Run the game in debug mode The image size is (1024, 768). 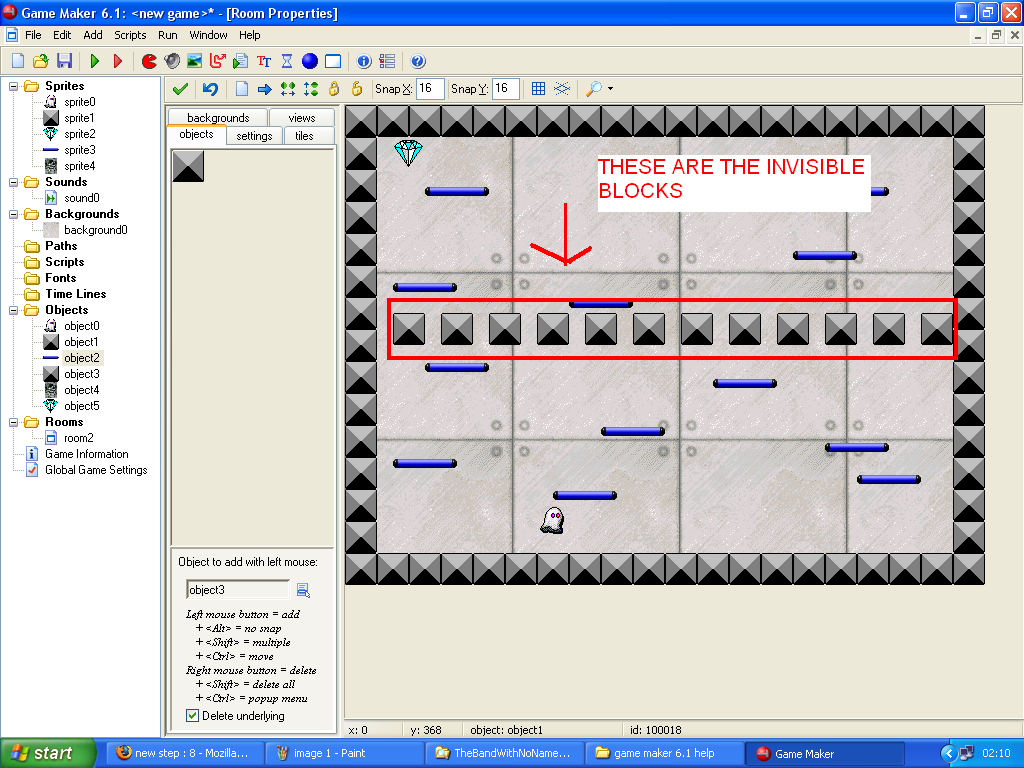click(118, 61)
